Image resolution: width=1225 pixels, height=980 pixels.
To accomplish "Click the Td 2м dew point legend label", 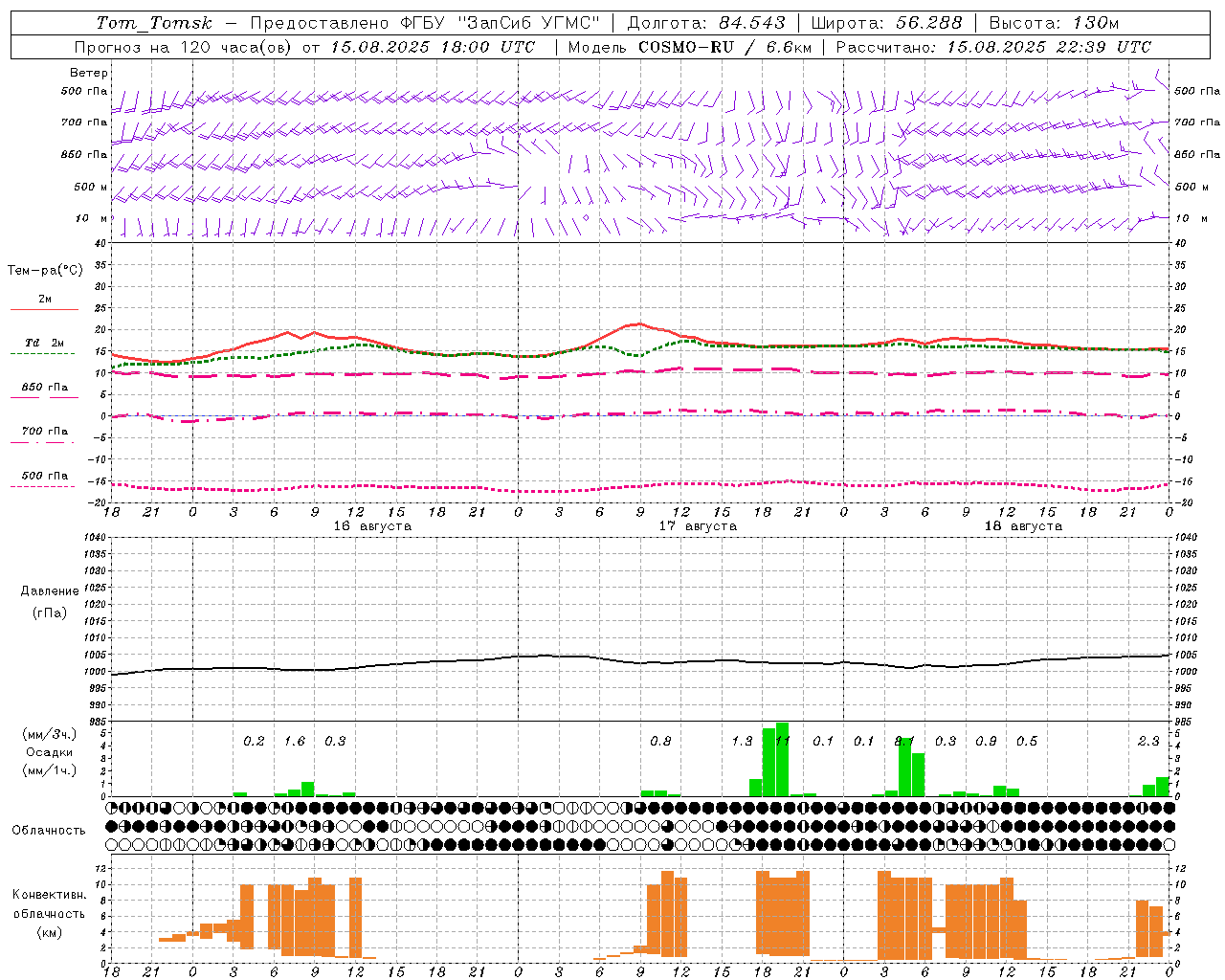I will point(45,343).
